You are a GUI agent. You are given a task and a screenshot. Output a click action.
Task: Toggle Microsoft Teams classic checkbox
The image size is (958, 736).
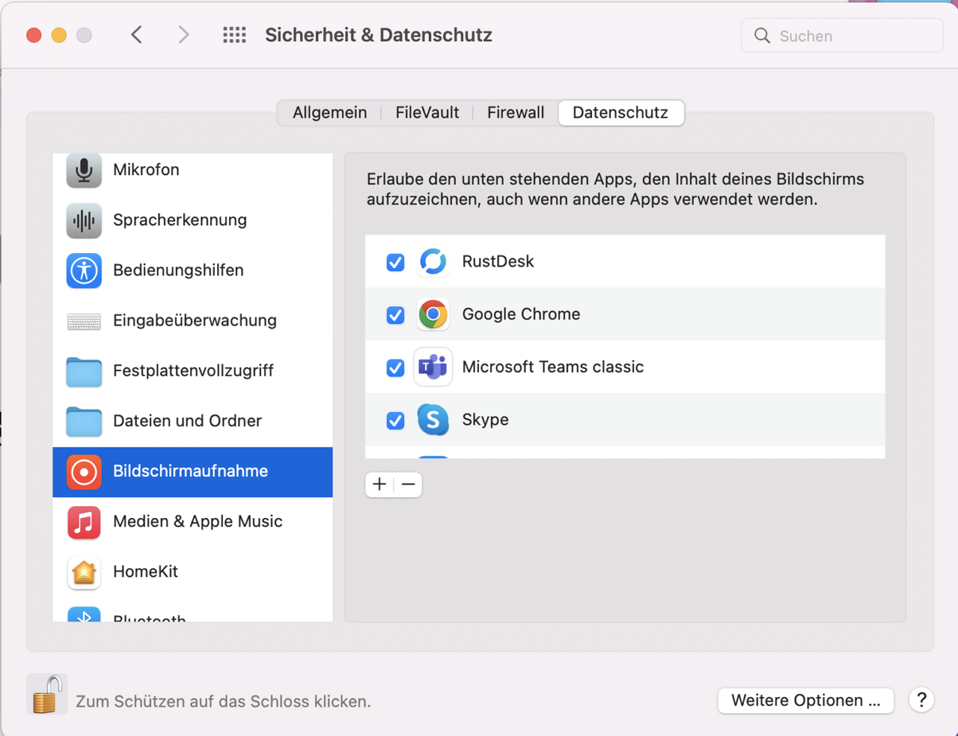(x=395, y=368)
